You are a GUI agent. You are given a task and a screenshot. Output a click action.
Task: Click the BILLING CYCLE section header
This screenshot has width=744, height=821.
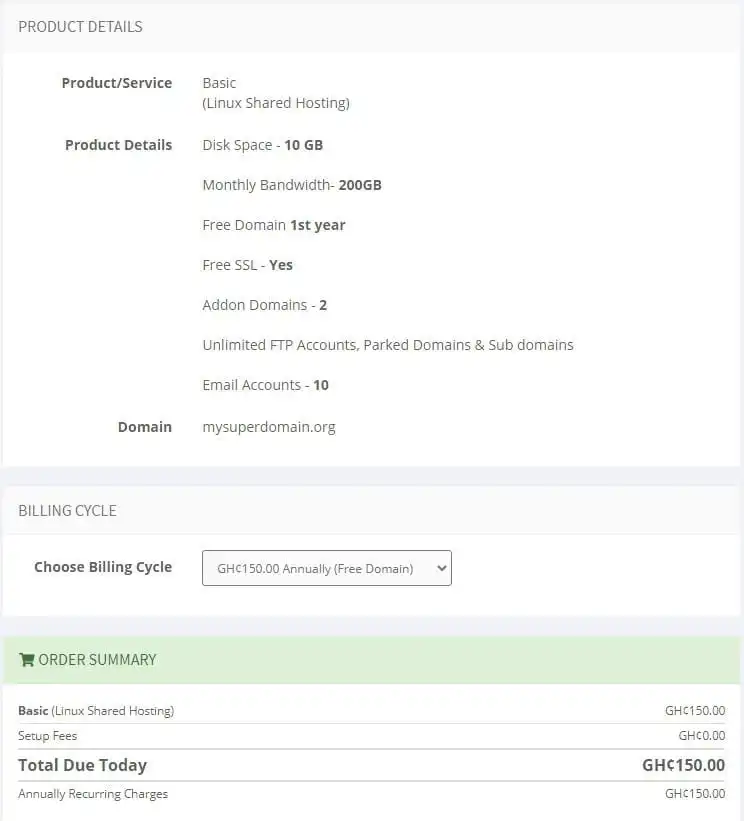pyautogui.click(x=67, y=510)
